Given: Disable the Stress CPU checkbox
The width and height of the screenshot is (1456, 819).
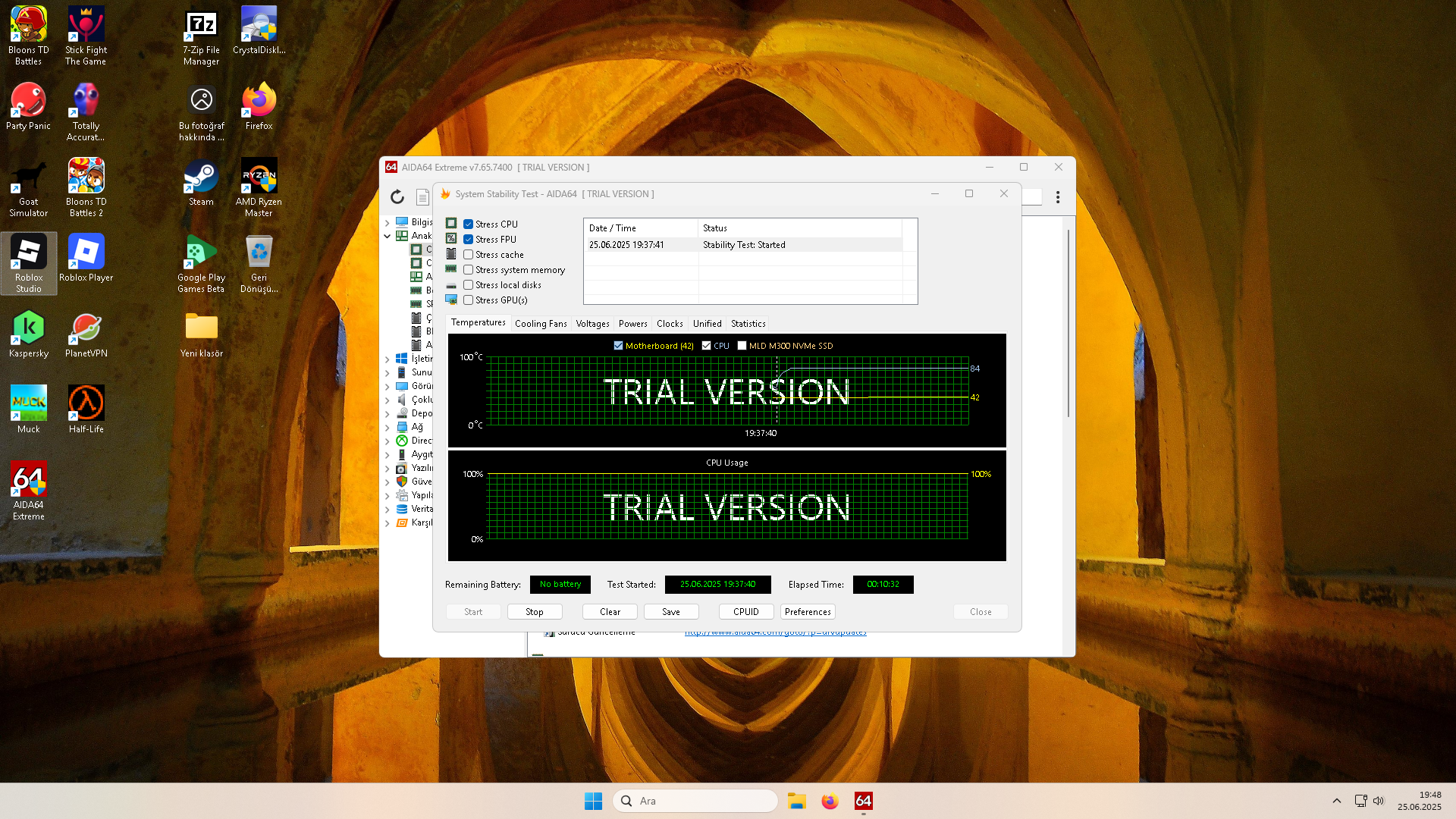Looking at the screenshot, I should tap(469, 224).
